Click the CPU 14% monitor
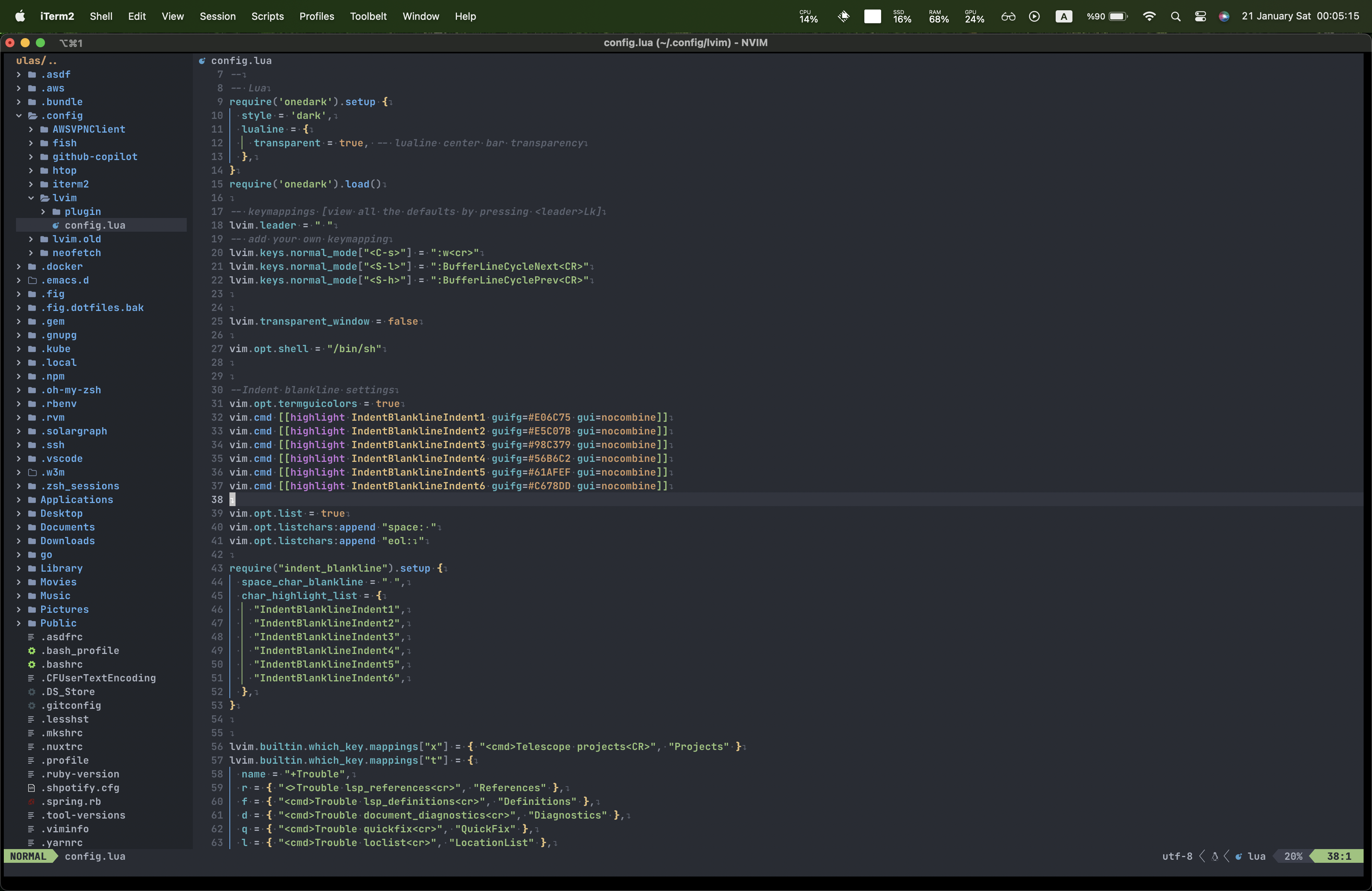1372x891 pixels. click(808, 16)
